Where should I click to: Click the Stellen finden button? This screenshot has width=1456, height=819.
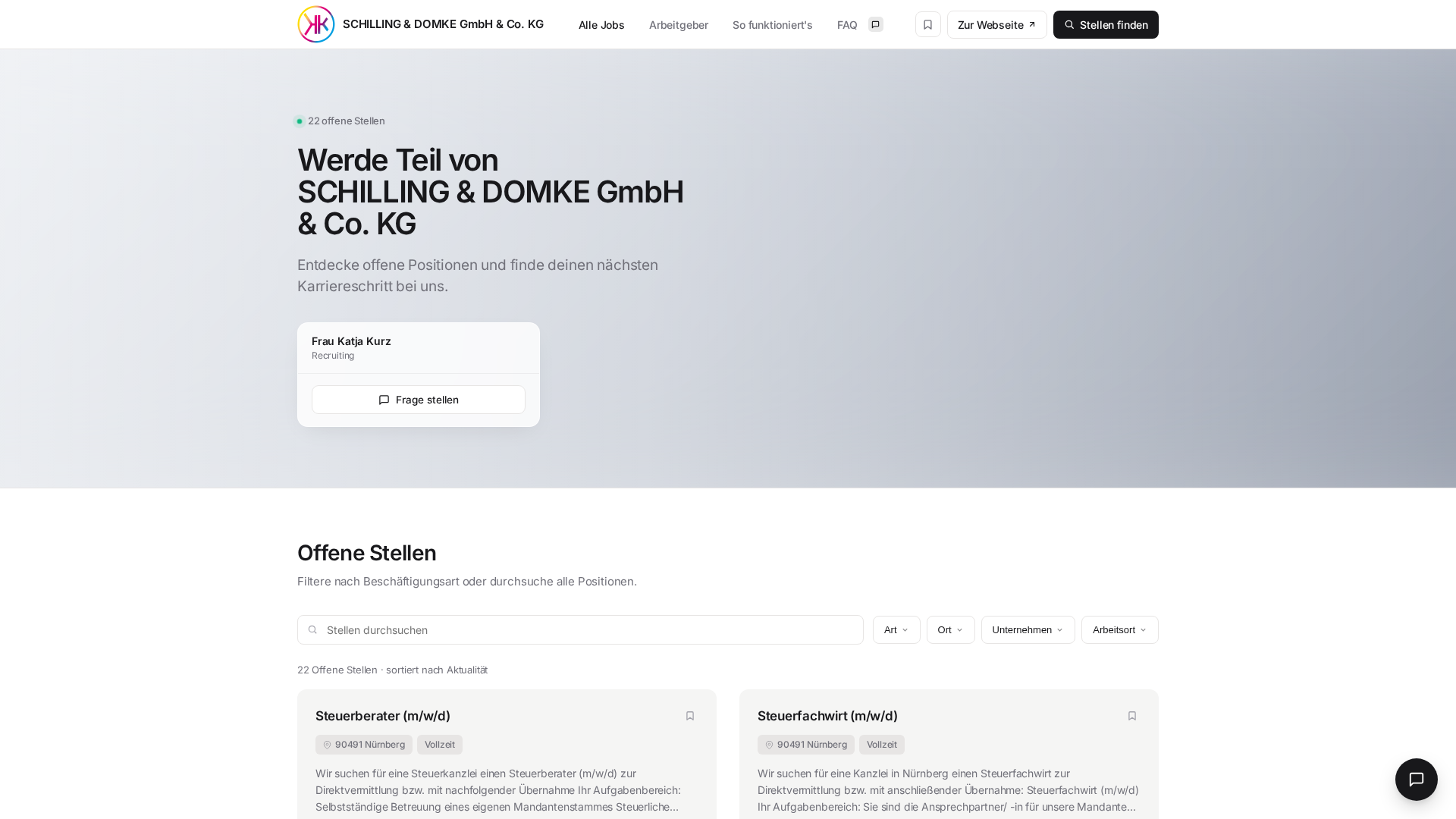click(1106, 24)
